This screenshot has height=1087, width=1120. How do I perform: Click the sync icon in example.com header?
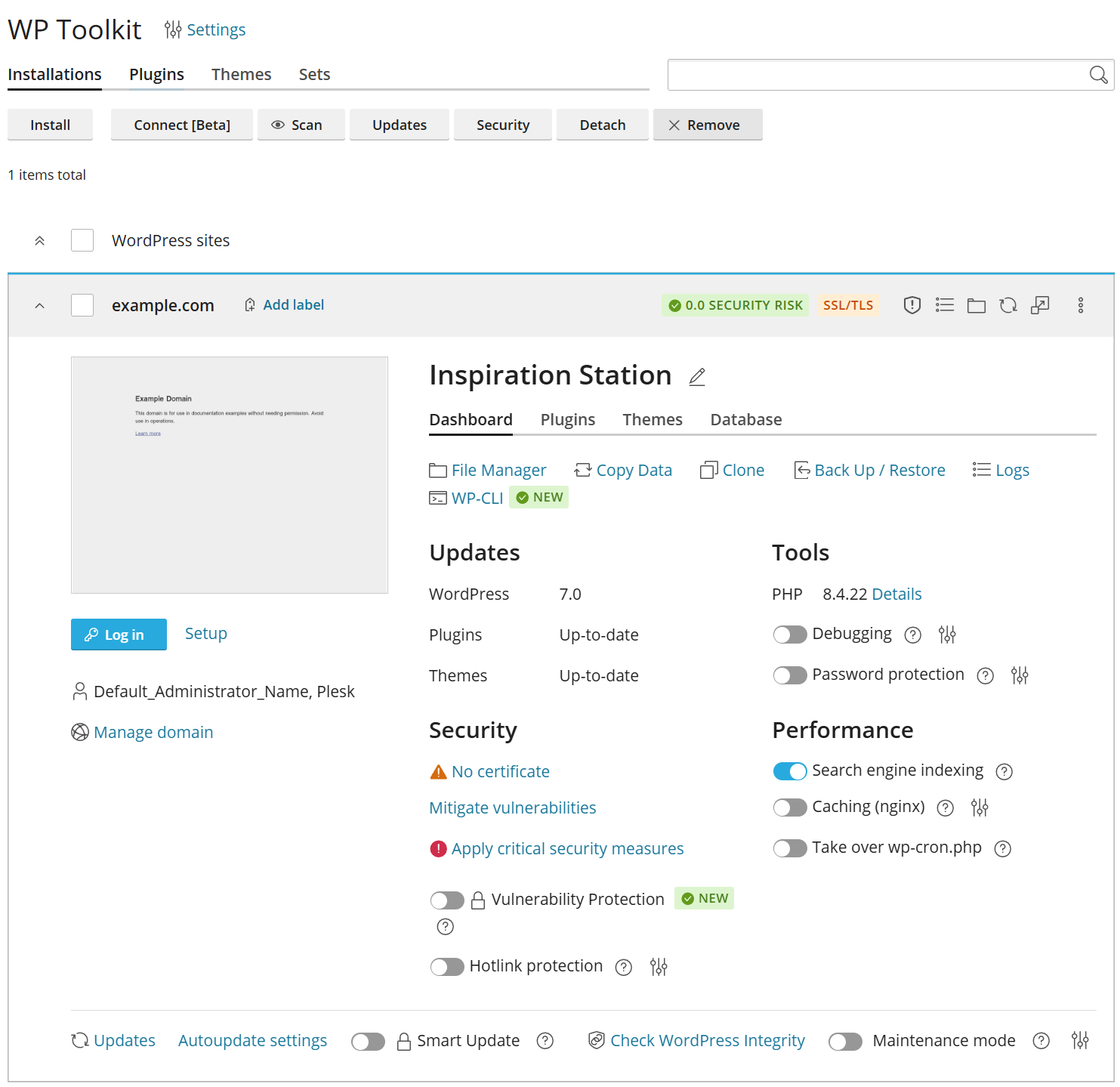1008,305
